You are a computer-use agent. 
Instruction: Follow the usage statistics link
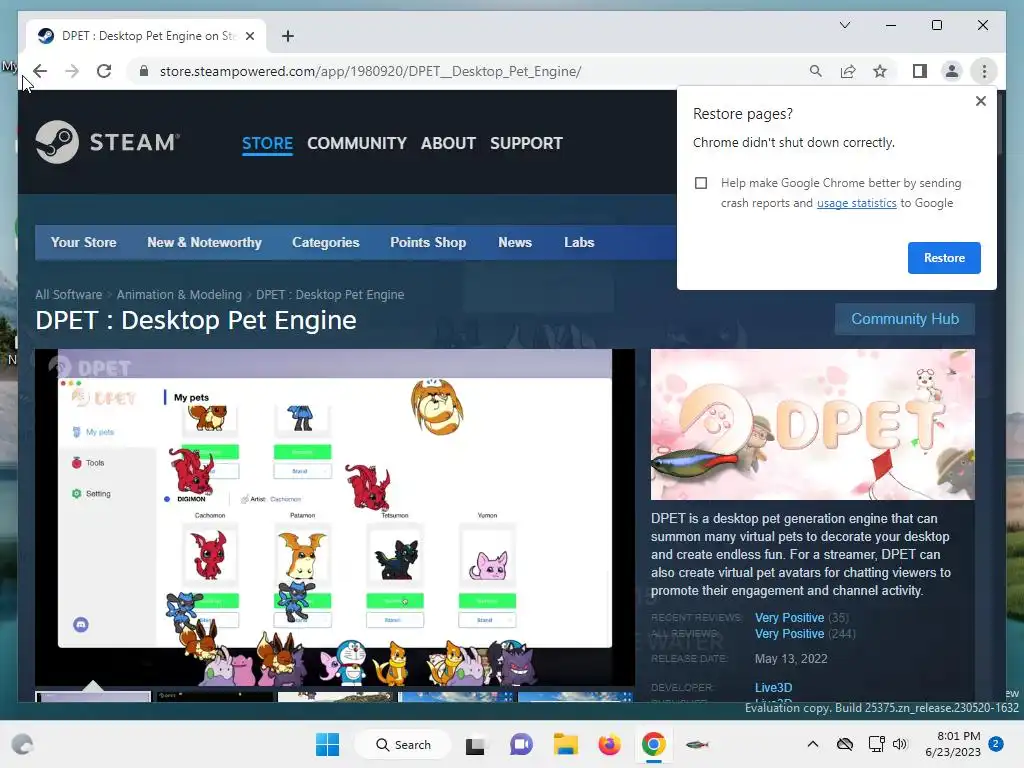[x=856, y=203]
